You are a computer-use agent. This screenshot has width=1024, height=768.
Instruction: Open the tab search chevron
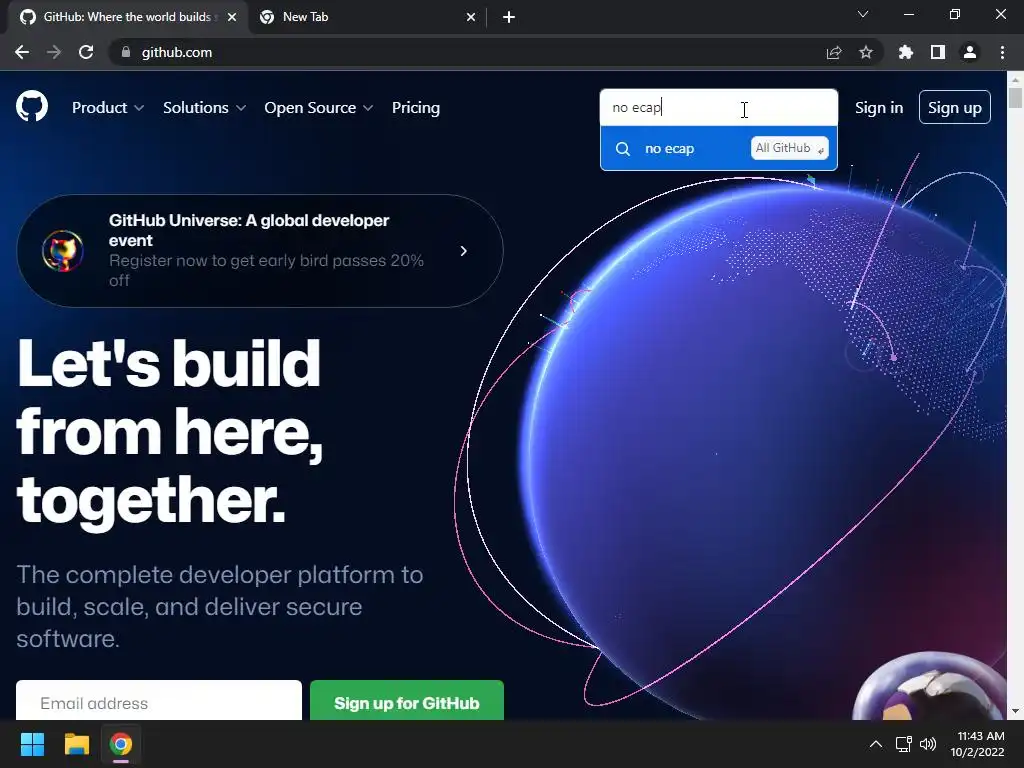(863, 14)
